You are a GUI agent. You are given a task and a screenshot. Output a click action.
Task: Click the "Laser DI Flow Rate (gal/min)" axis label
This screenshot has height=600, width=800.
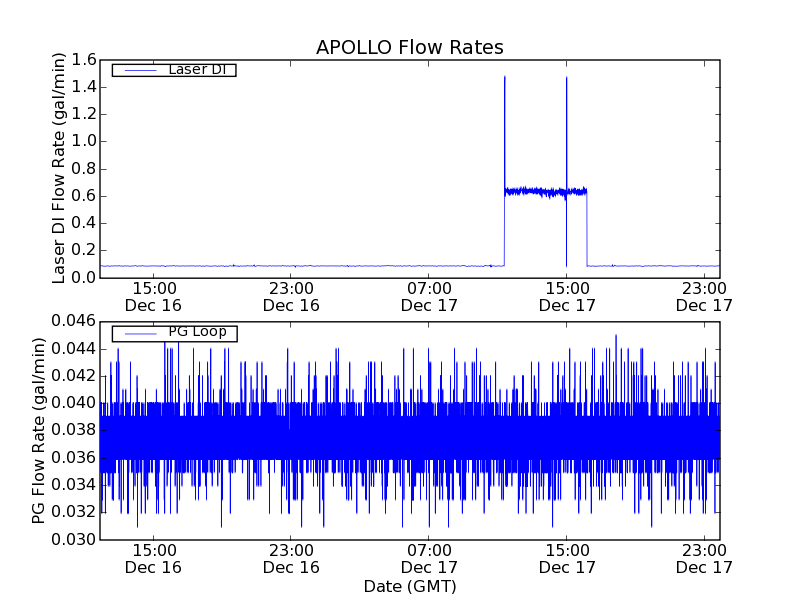[x=59, y=168]
